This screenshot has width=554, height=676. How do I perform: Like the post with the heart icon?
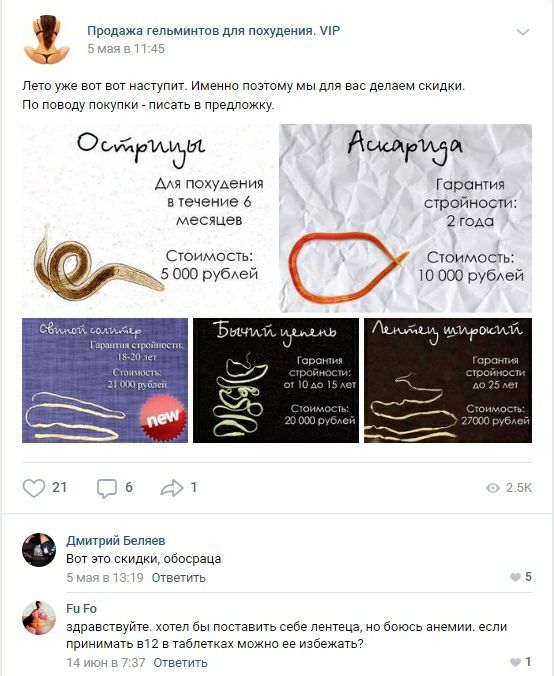pos(34,488)
